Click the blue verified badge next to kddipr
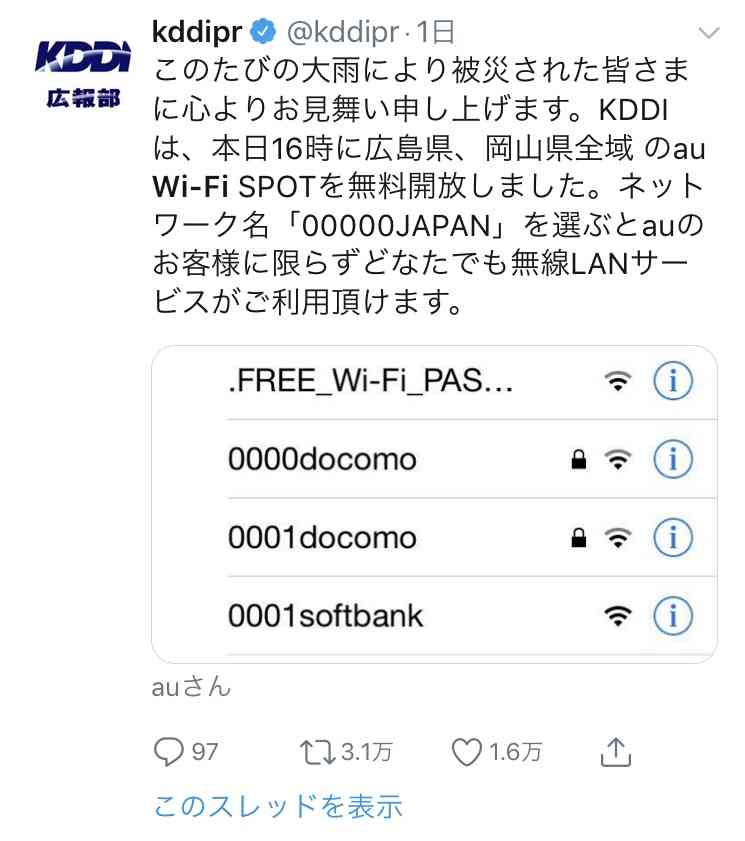745x841 pixels. pos(263,31)
